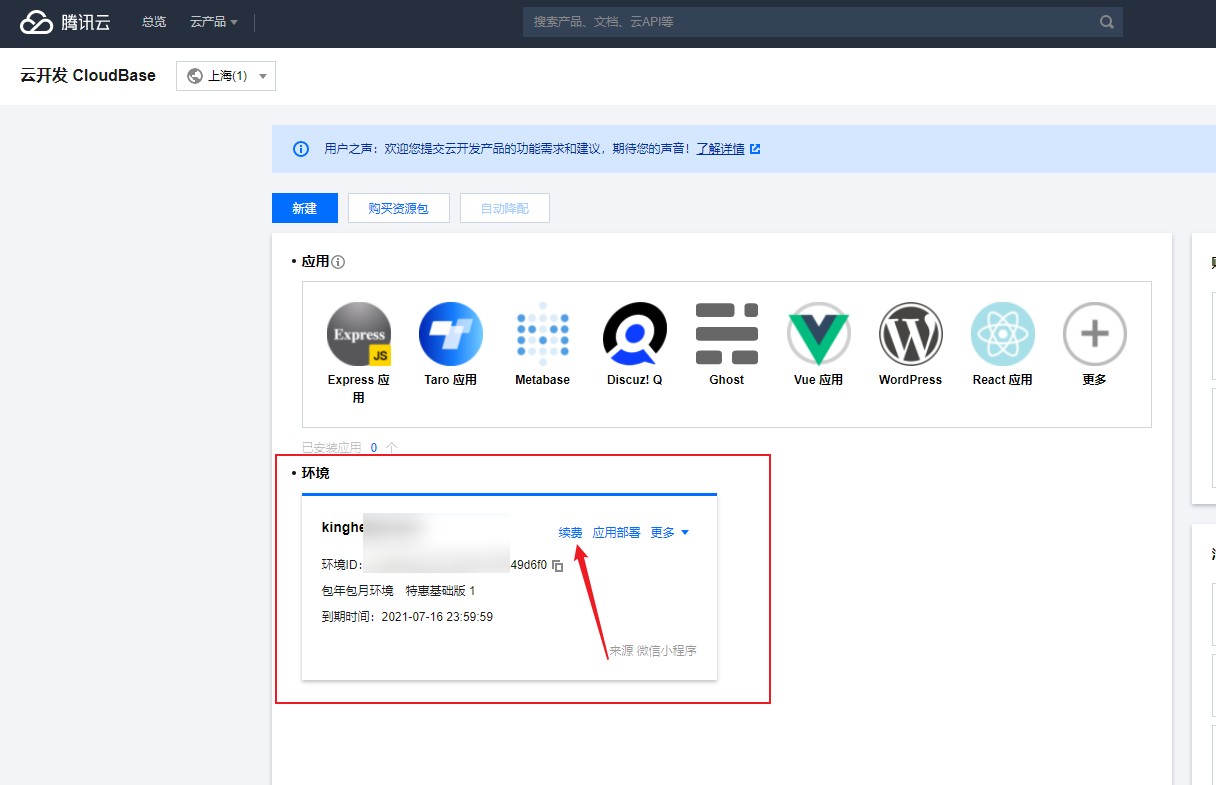Screen dimensions: 1216x785
Task: Click the 来源 微信小程序 text
Action: coord(653,651)
